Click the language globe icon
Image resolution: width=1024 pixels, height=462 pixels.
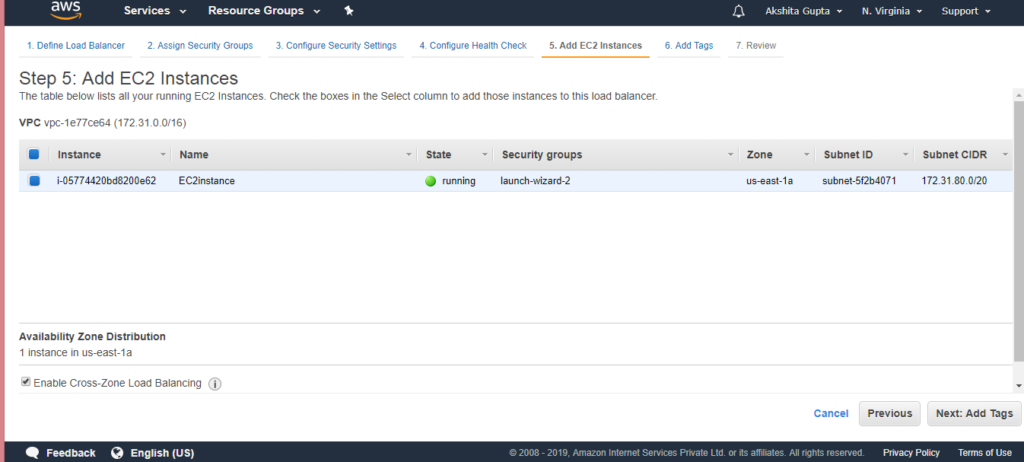pos(118,452)
